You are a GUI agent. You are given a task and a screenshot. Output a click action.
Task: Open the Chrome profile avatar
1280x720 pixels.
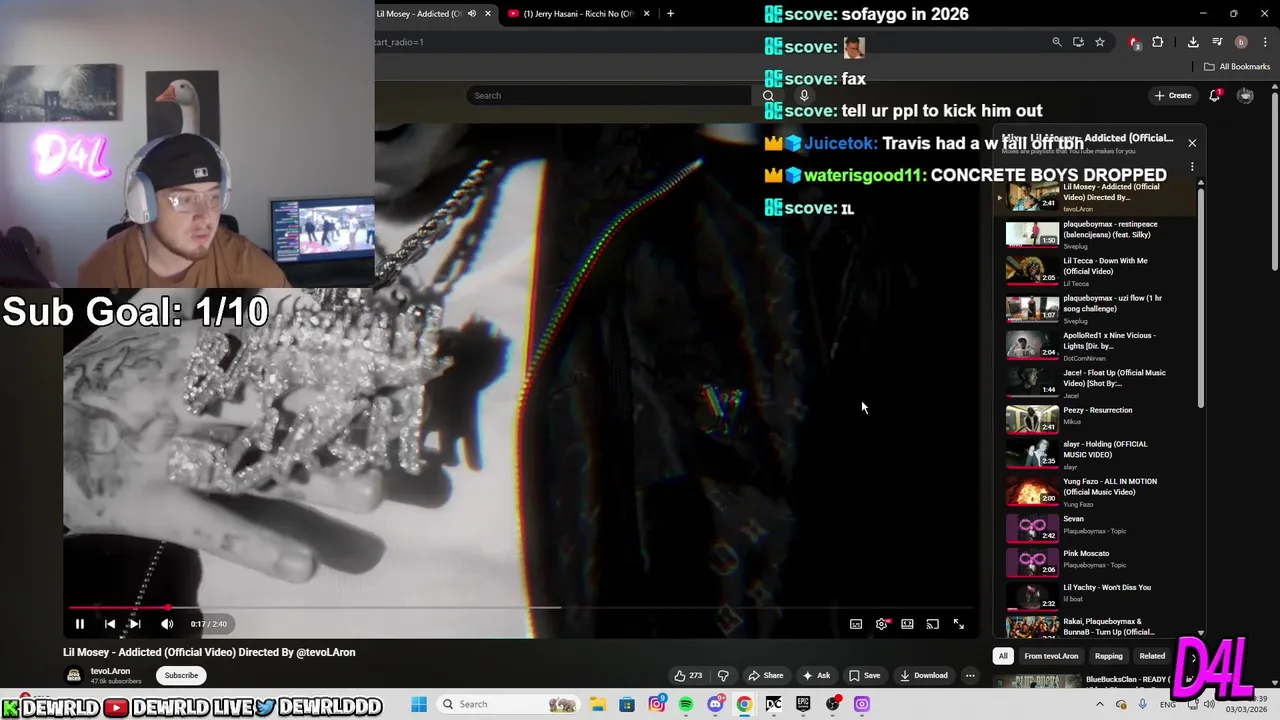click(x=1241, y=42)
